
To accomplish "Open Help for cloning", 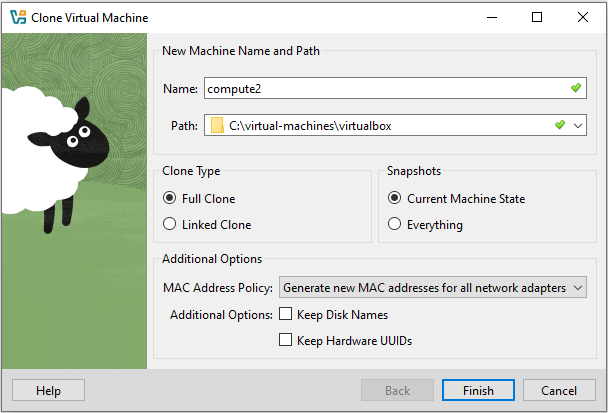I will 48,390.
